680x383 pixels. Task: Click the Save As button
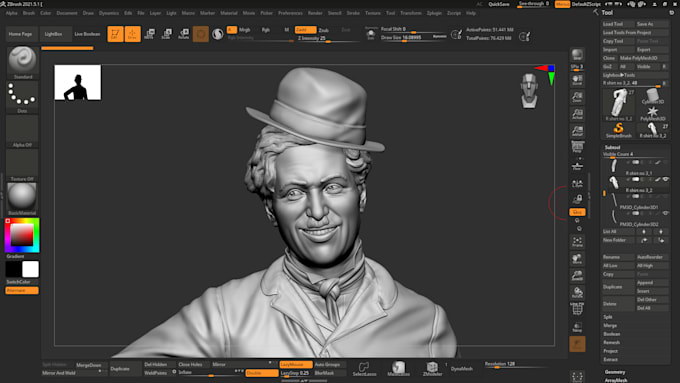point(652,24)
